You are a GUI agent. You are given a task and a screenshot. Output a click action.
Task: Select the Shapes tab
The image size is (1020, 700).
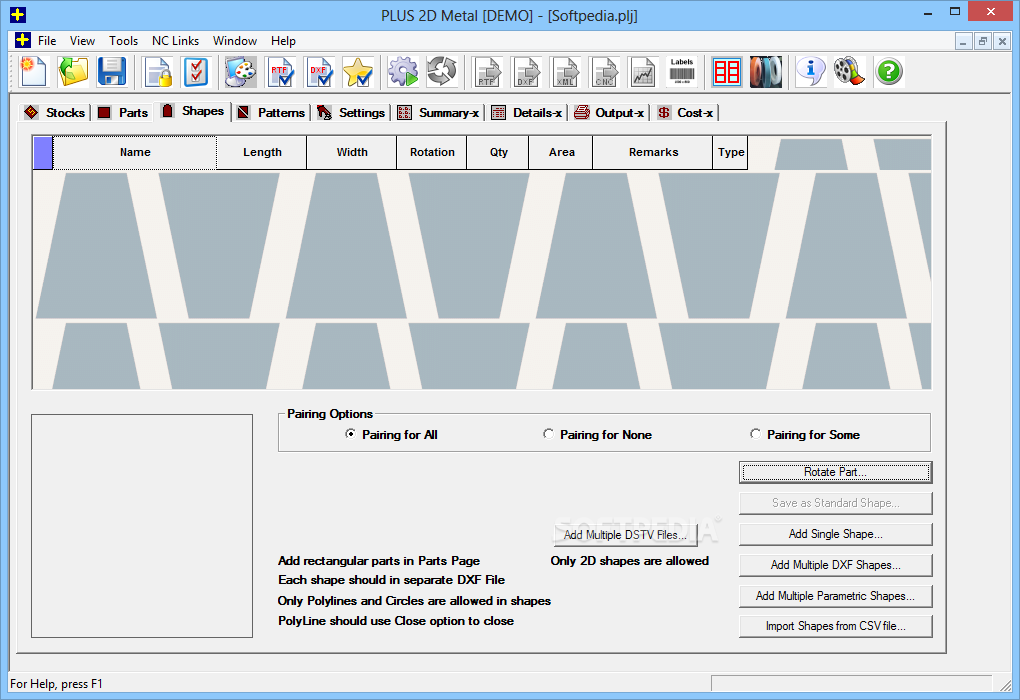click(x=193, y=111)
